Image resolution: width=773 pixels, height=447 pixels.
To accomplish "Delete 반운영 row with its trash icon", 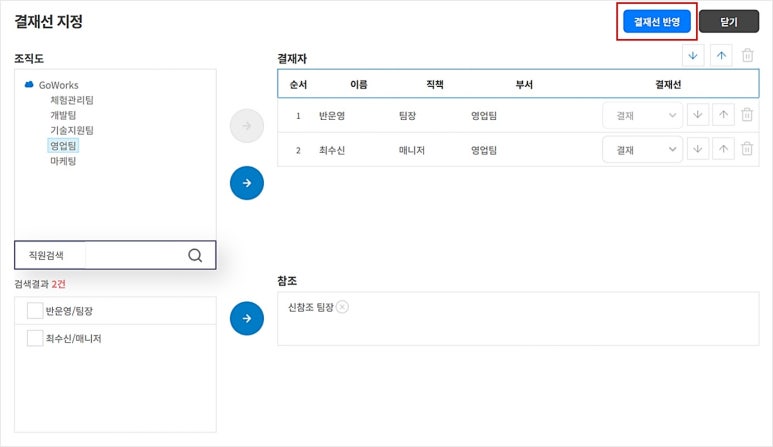I will click(x=747, y=116).
